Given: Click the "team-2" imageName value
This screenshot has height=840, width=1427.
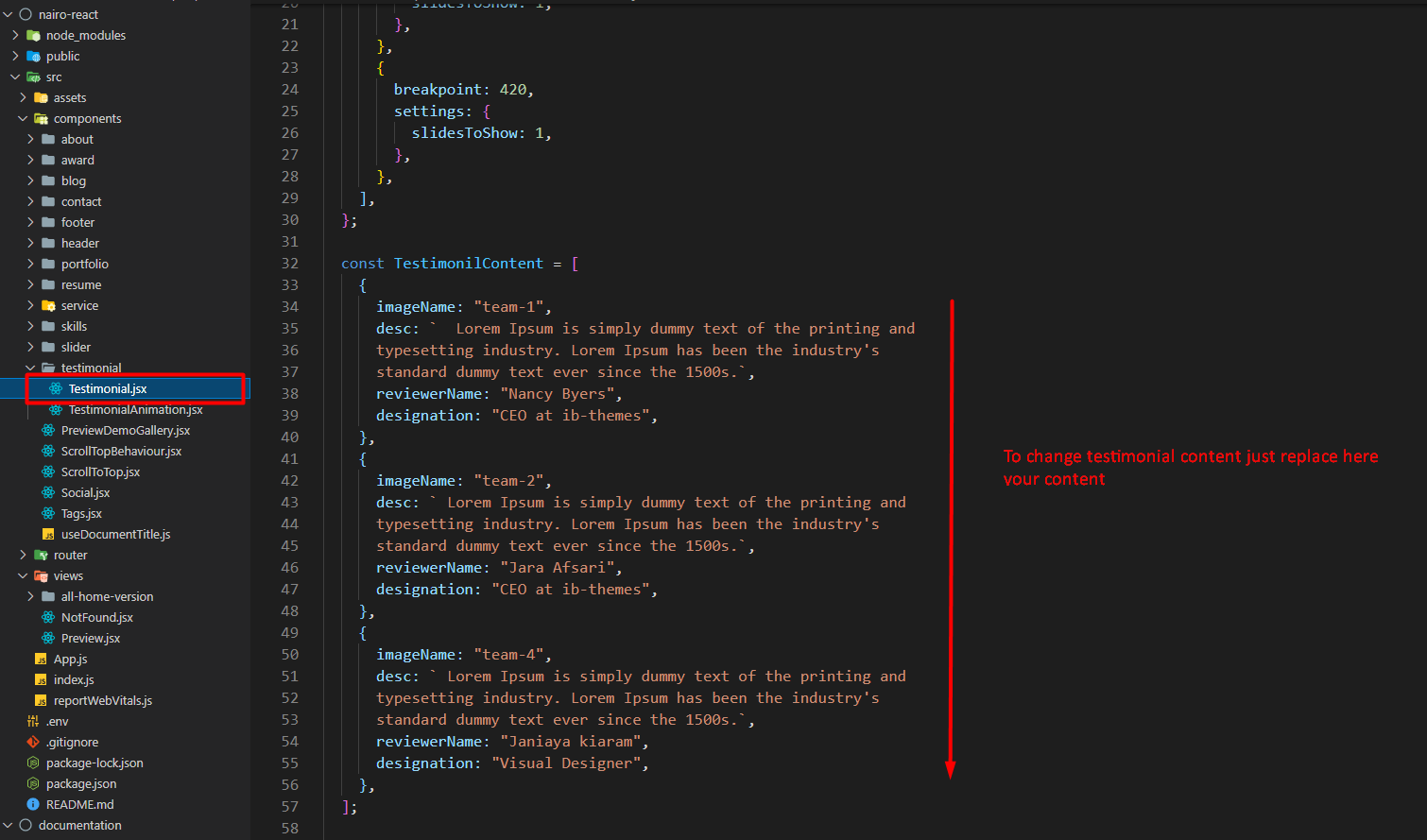Looking at the screenshot, I should pos(509,481).
